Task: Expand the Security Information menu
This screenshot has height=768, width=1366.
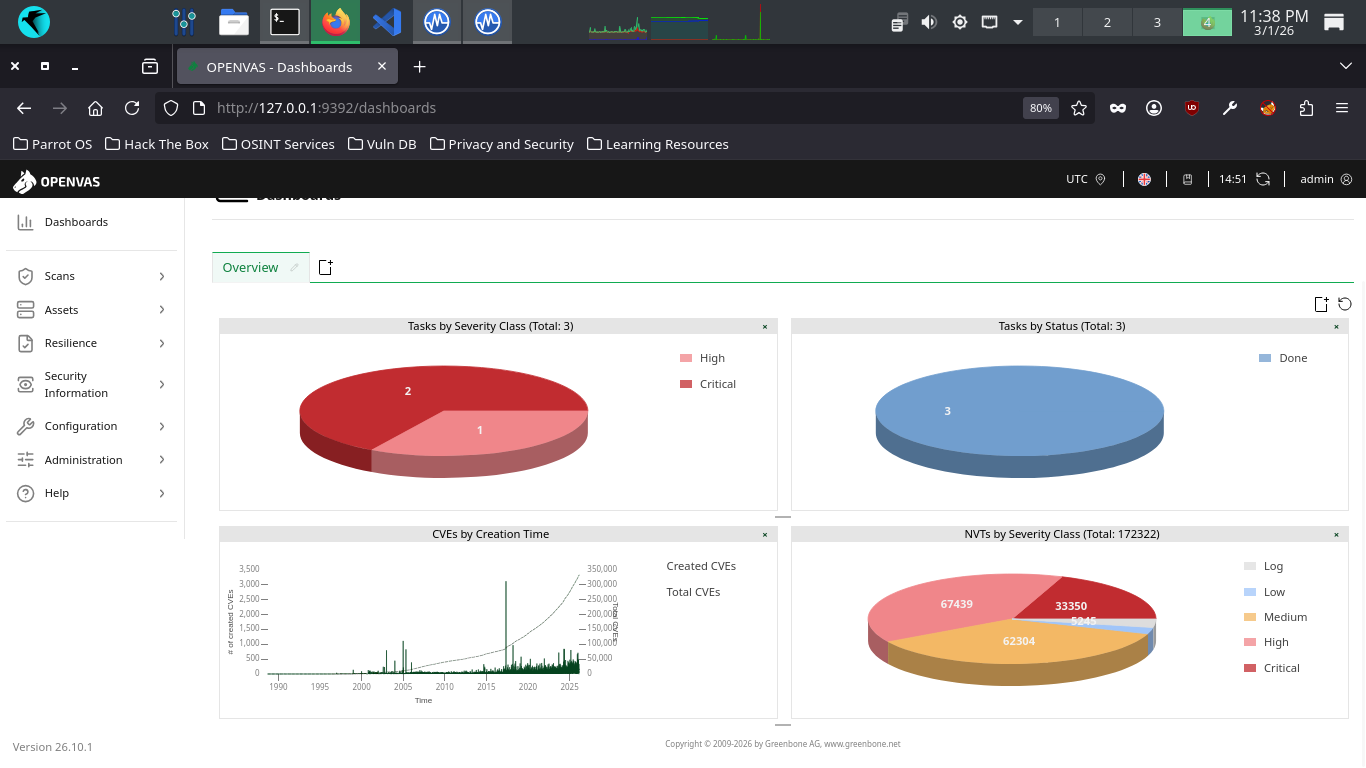Action: point(90,384)
